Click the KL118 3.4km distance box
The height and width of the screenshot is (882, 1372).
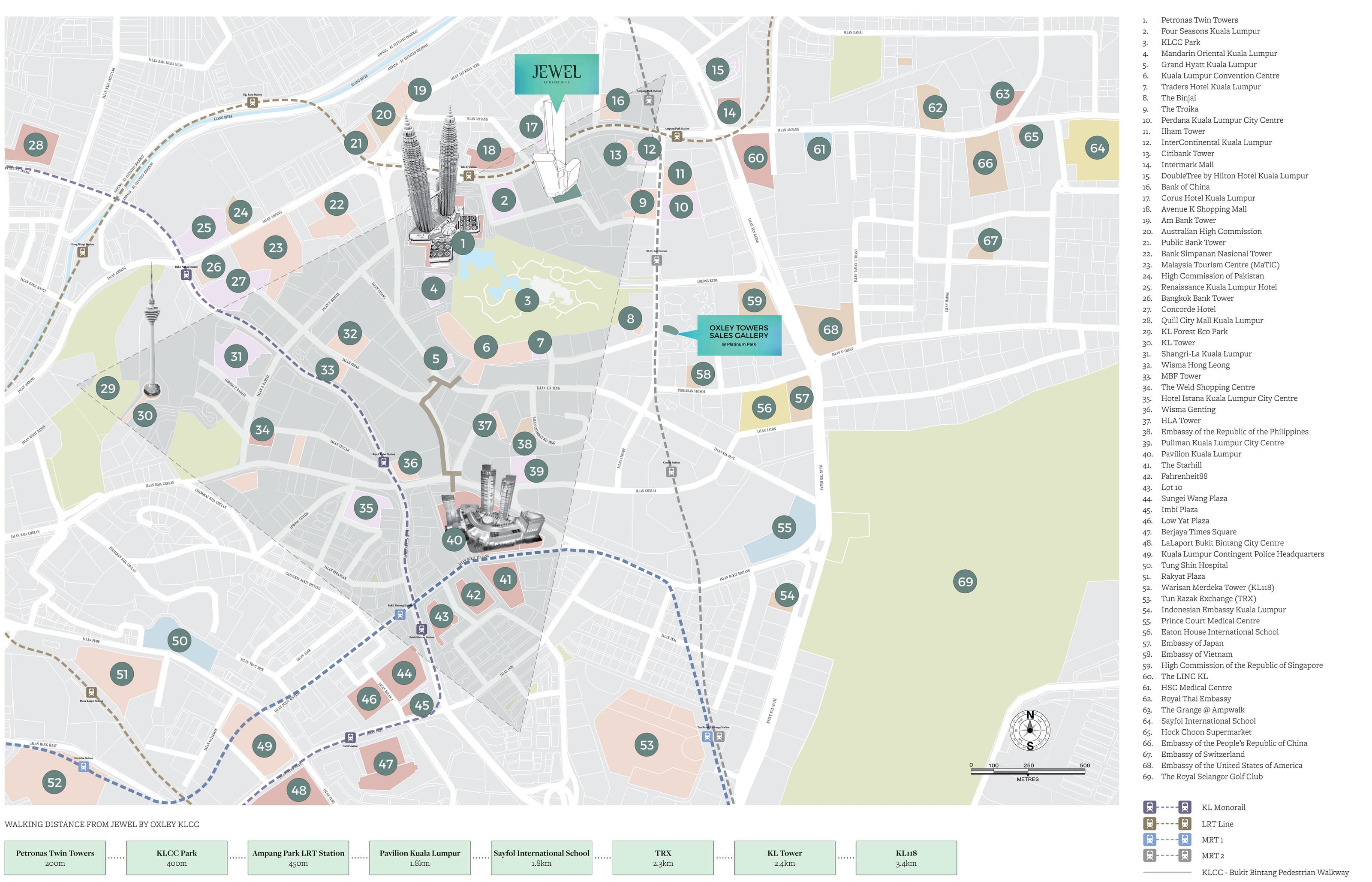pos(906,858)
